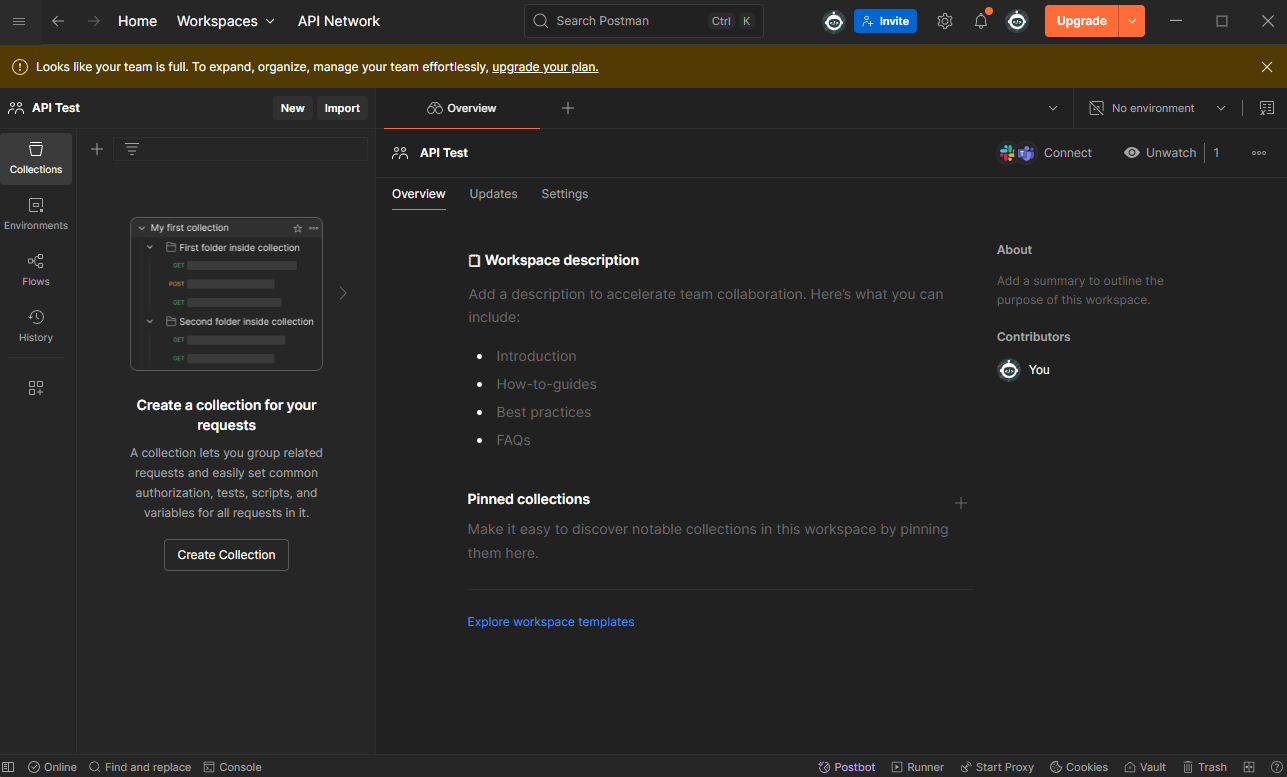Advance the onboarding carousel with right chevron
This screenshot has width=1287, height=777.
(x=343, y=293)
